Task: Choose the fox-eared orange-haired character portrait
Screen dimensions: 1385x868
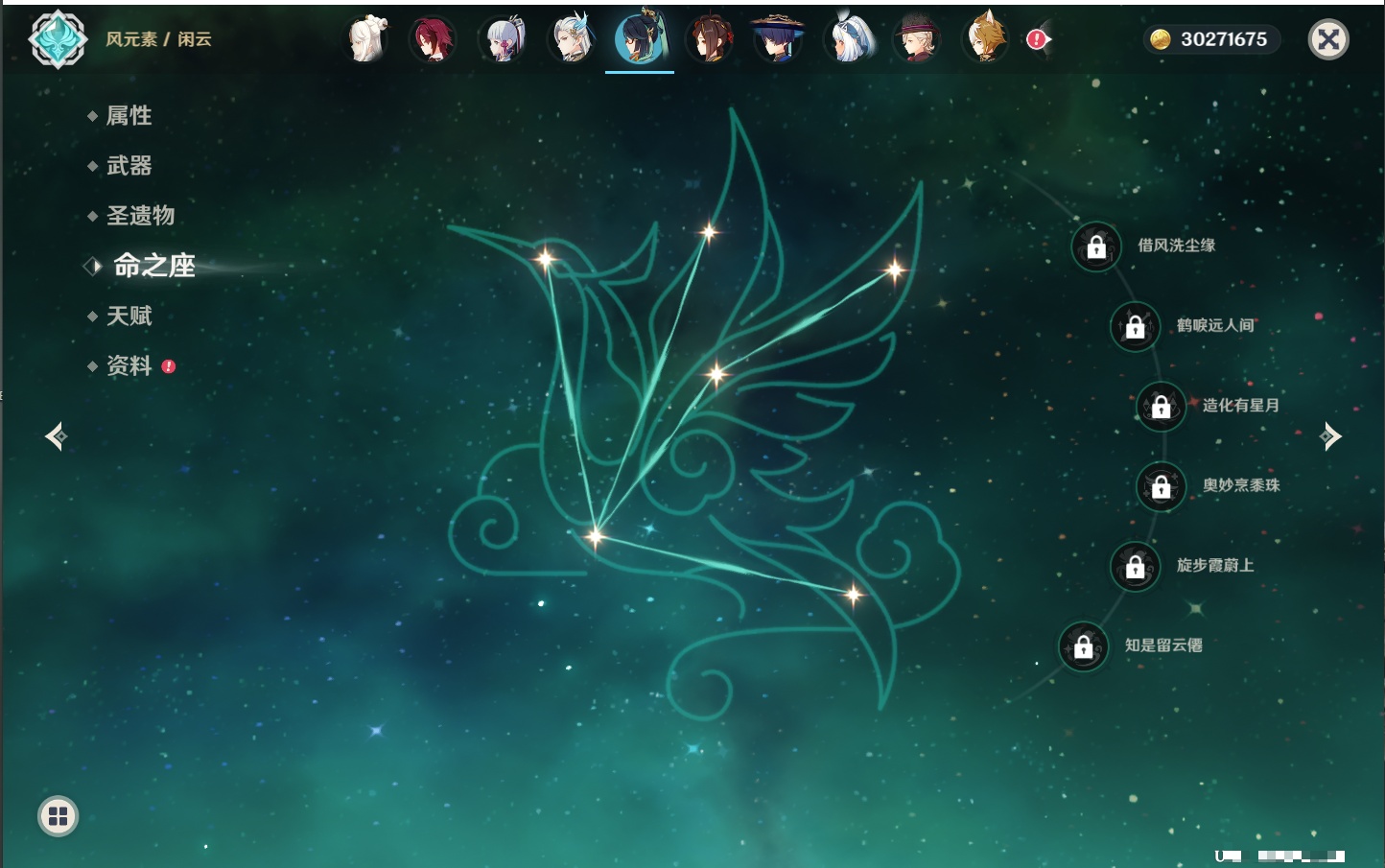Action: 985,40
